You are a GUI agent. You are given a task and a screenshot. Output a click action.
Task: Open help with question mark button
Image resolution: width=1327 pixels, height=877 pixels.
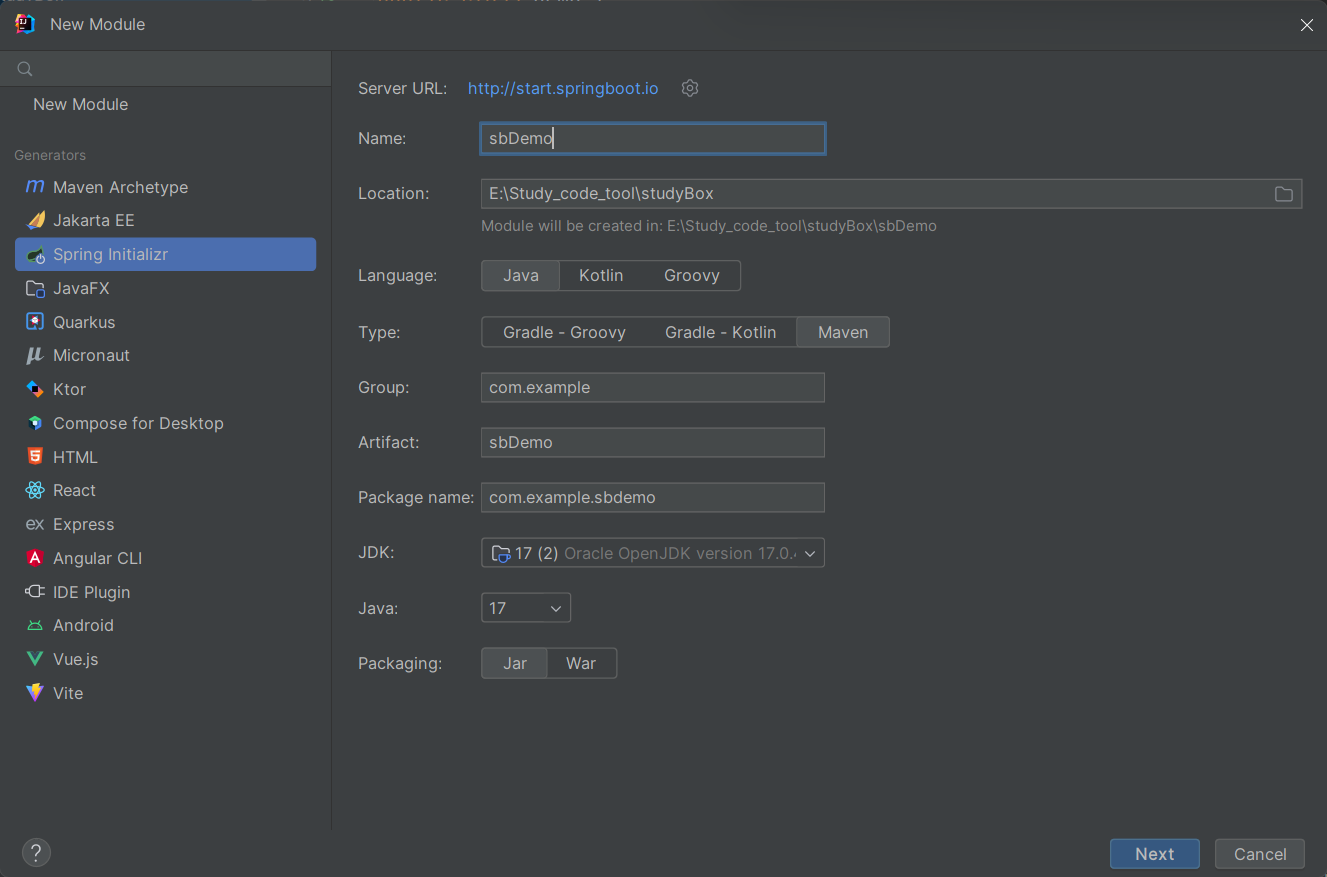pyautogui.click(x=36, y=853)
